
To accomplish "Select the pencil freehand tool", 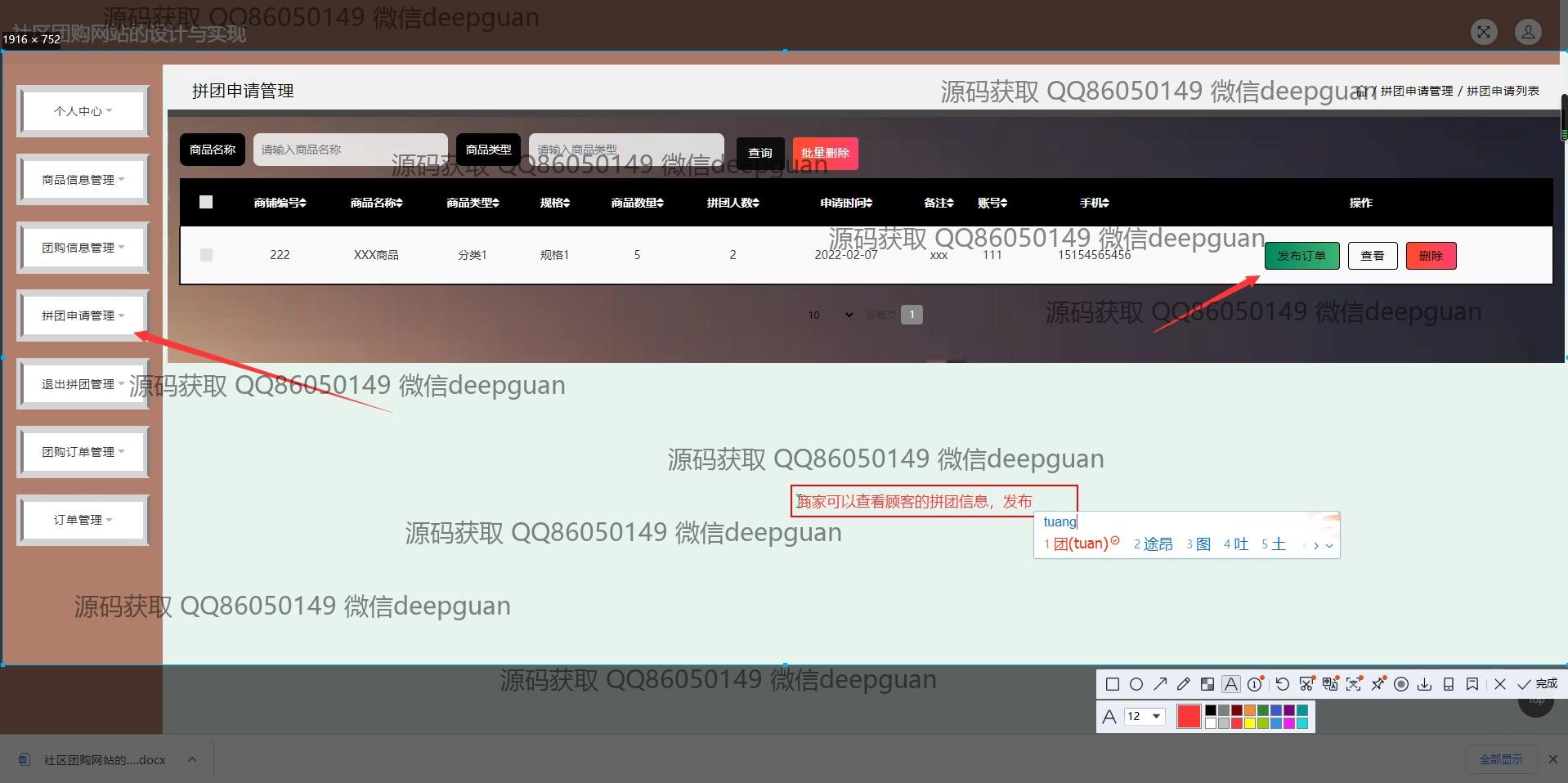I will click(1184, 684).
